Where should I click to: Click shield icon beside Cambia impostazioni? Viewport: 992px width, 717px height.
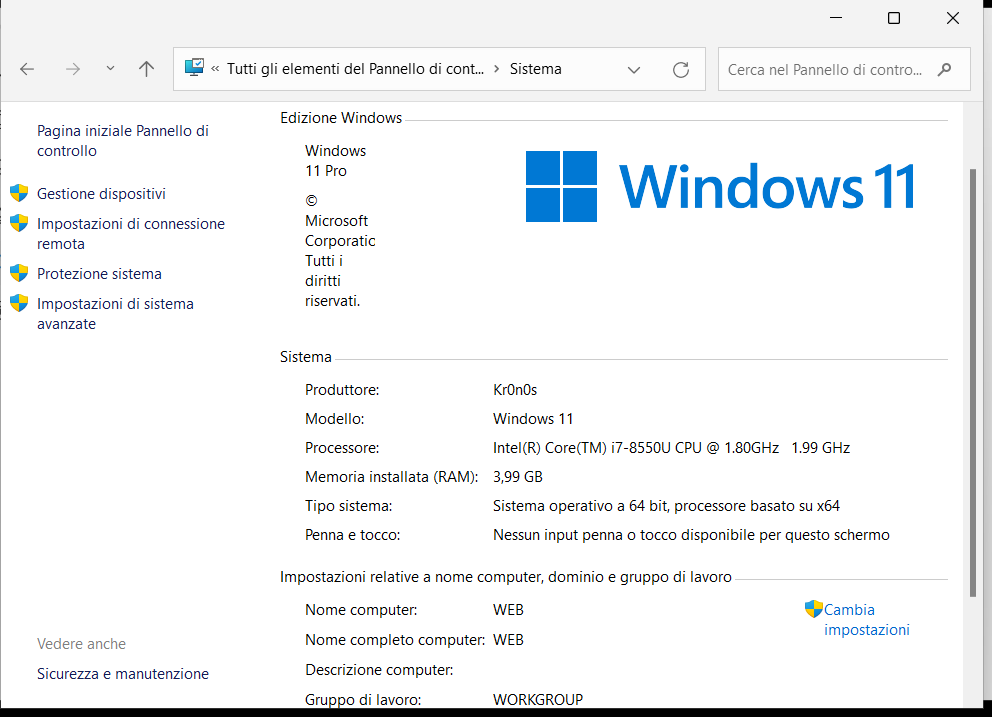click(814, 609)
